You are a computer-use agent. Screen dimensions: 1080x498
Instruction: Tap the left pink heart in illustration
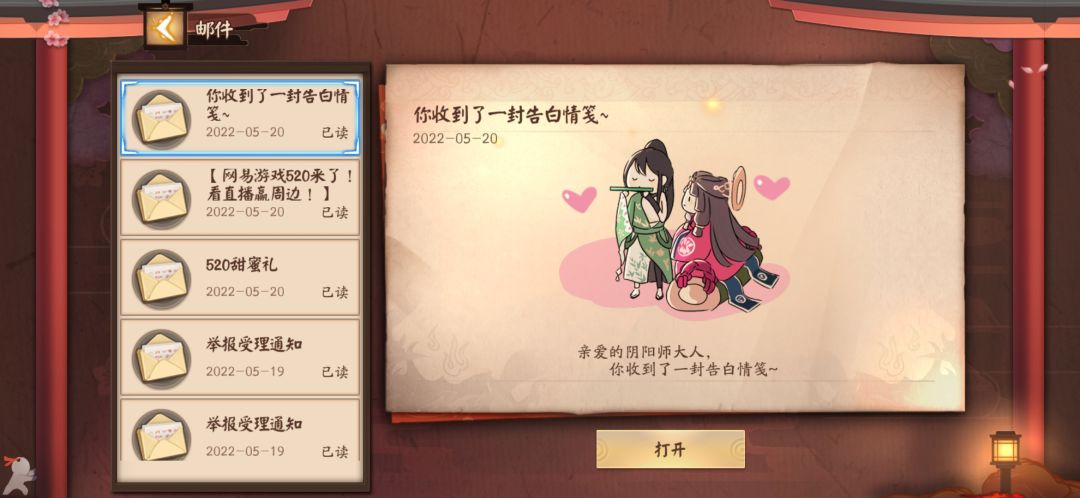[579, 199]
